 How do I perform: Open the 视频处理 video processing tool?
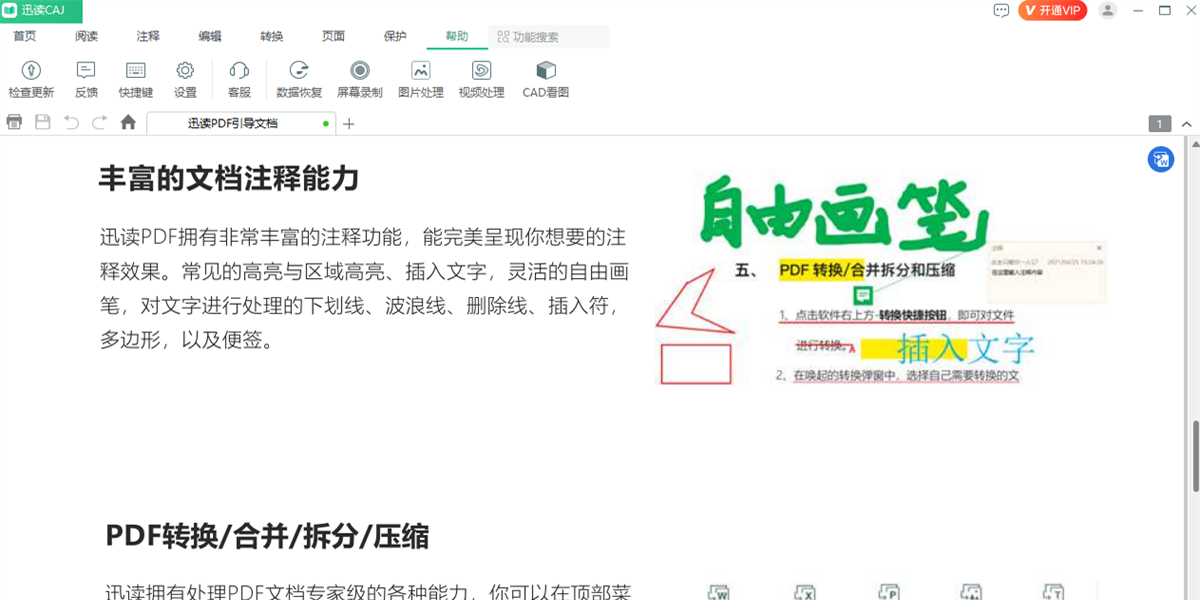click(481, 79)
